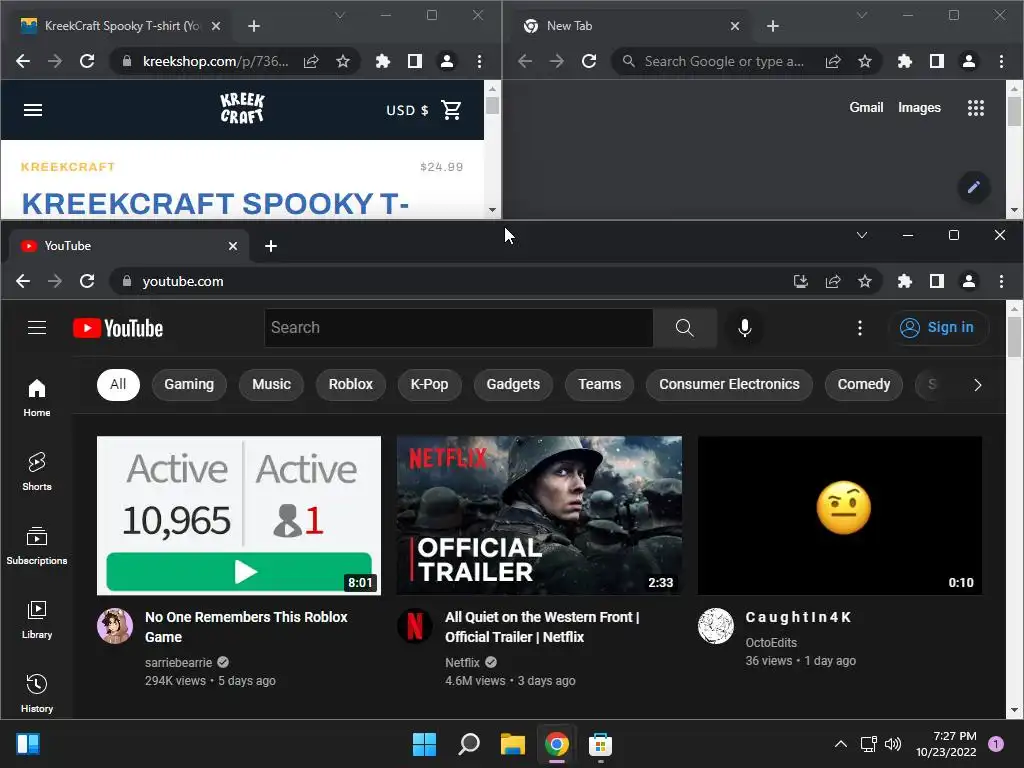
Task: Bookmark youtube.com with the star icon
Action: pyautogui.click(x=865, y=281)
